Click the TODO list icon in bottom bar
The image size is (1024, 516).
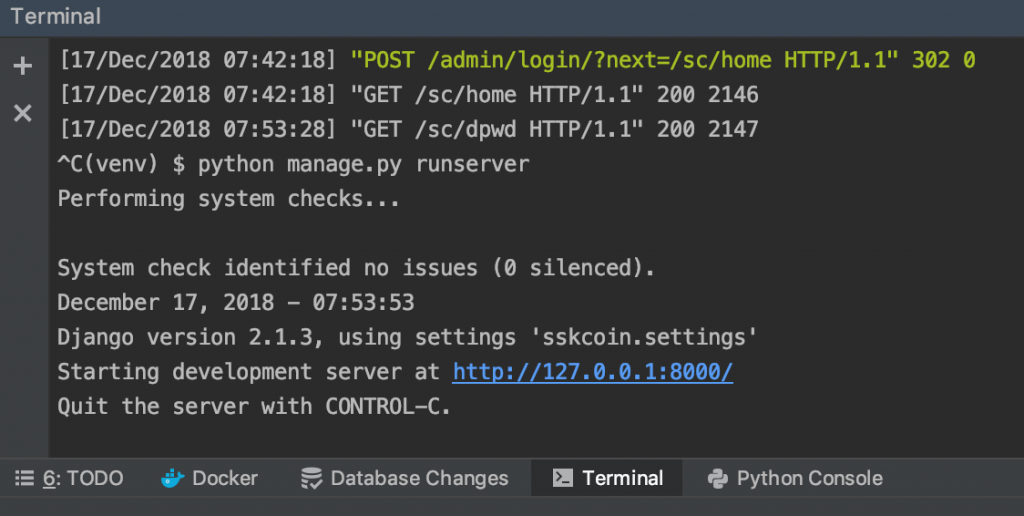(x=25, y=479)
